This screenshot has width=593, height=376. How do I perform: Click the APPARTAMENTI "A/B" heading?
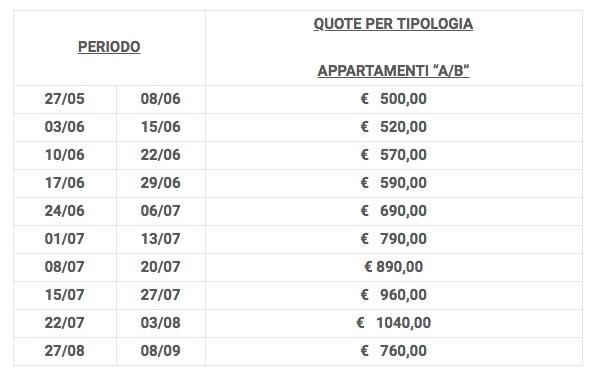pos(393,71)
